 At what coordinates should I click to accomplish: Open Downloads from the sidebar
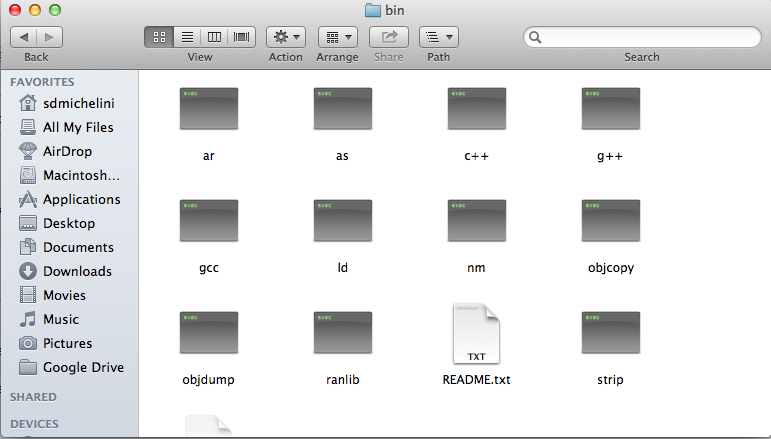pos(77,271)
